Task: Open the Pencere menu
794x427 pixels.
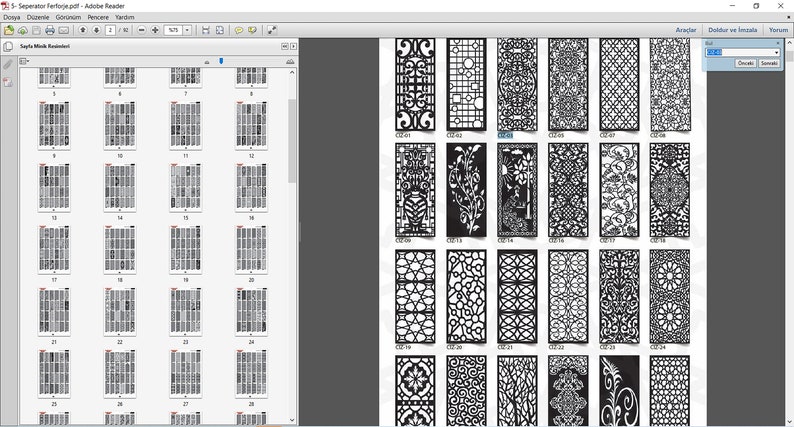Action: coord(98,17)
